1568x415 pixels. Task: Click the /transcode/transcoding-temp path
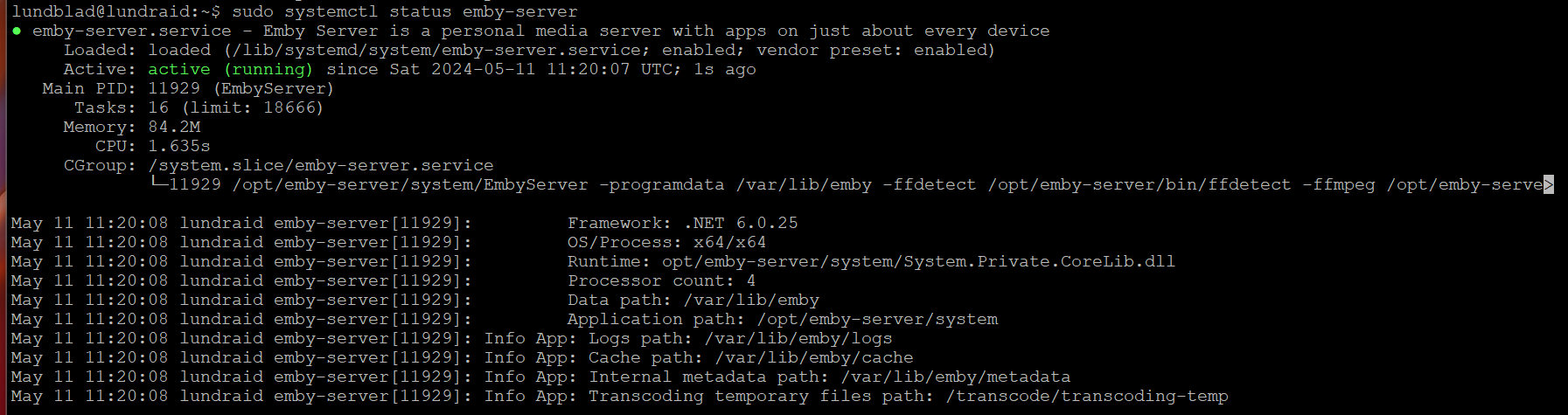coord(1087,396)
